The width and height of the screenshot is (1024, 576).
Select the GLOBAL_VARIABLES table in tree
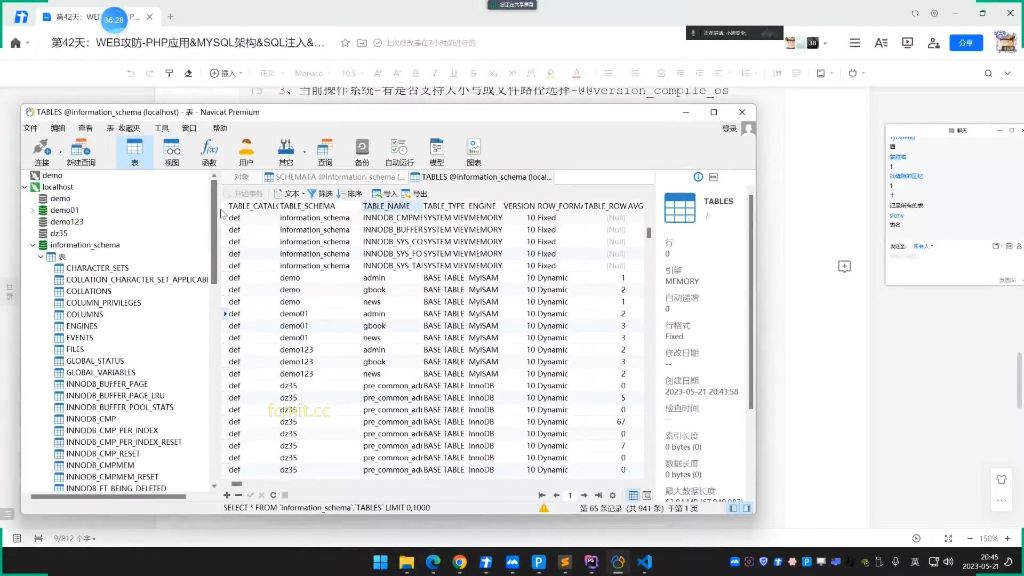(x=101, y=372)
